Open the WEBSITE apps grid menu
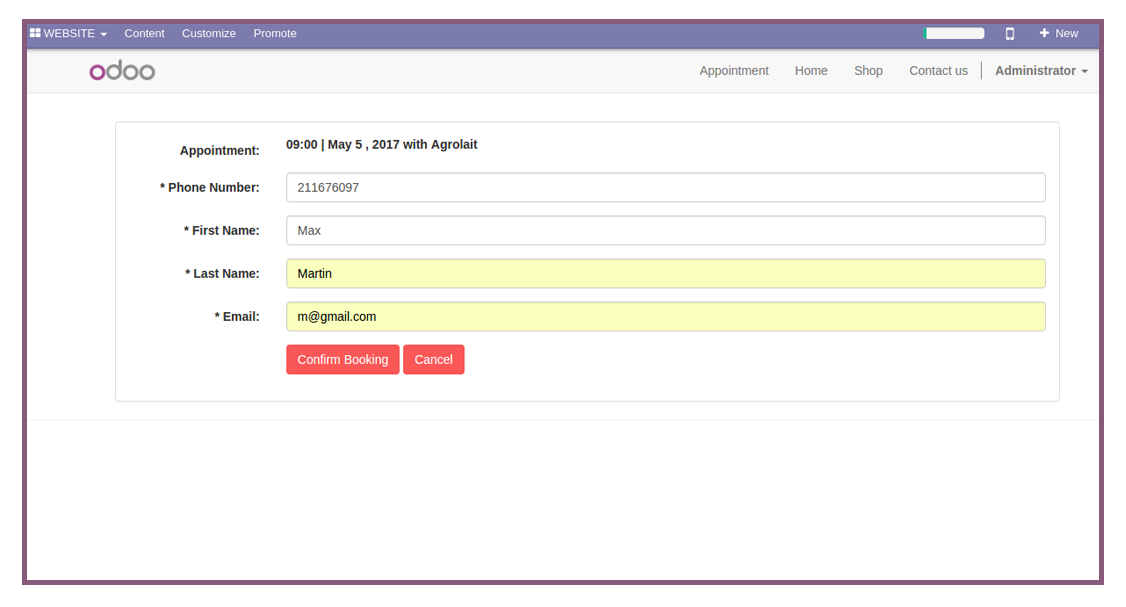Viewport: 1126px width, 607px height. (68, 34)
